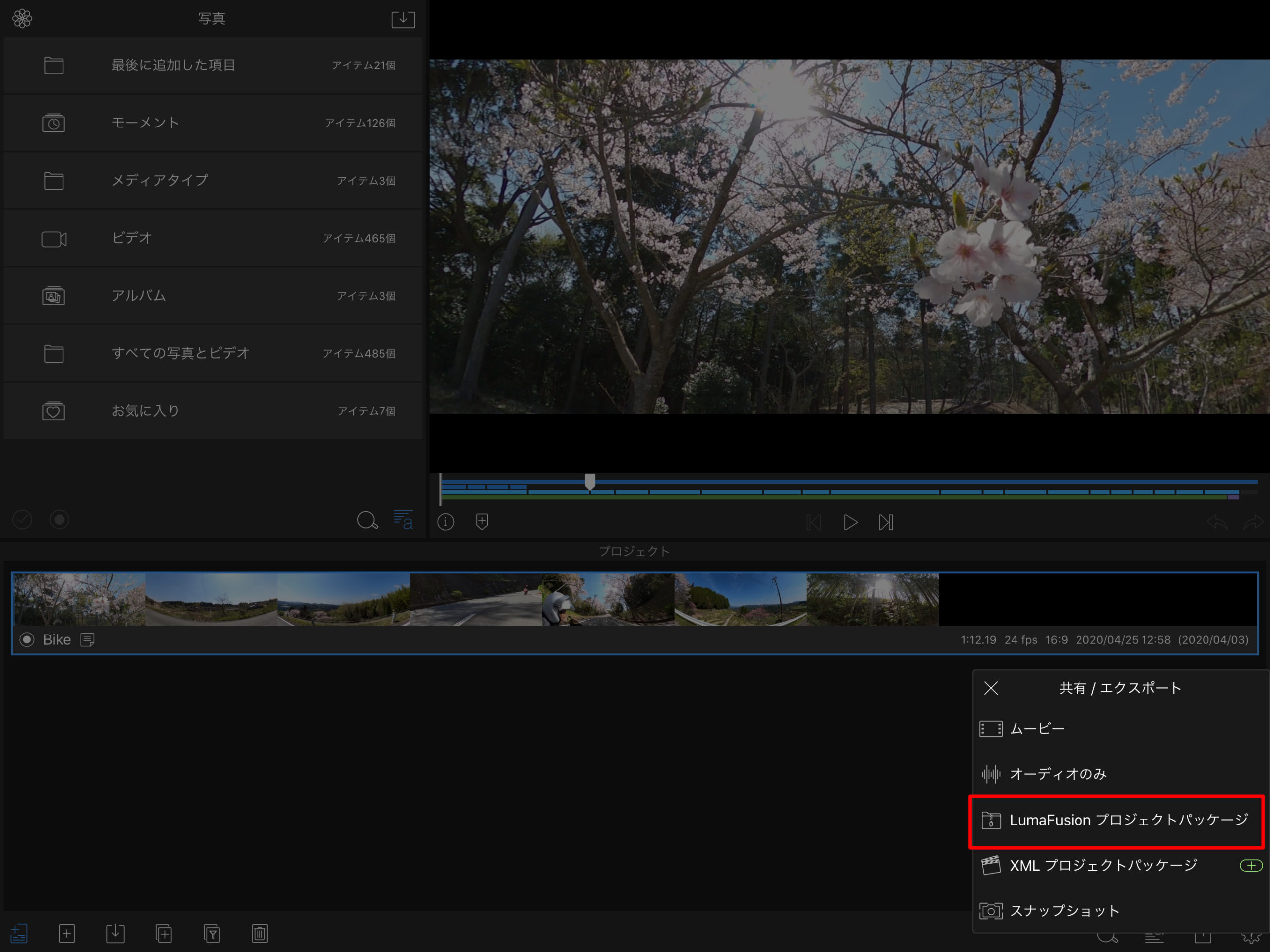Click the cherry blossom preview image
1270x952 pixels.
(849, 237)
